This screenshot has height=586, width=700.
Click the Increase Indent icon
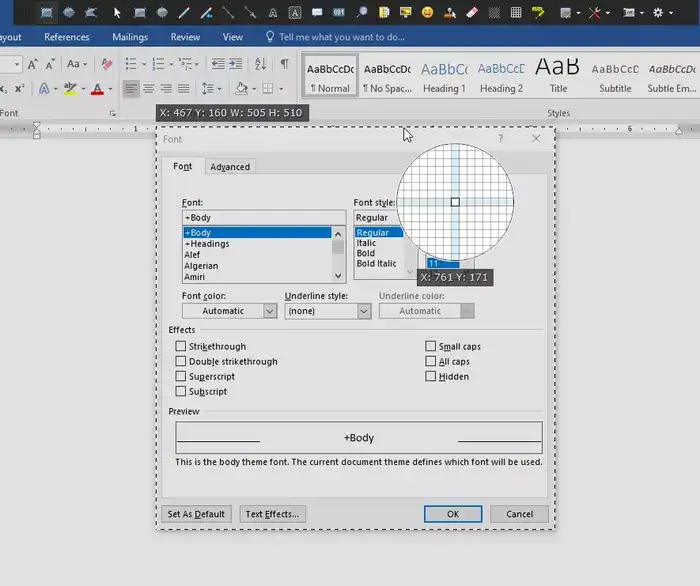(x=236, y=64)
